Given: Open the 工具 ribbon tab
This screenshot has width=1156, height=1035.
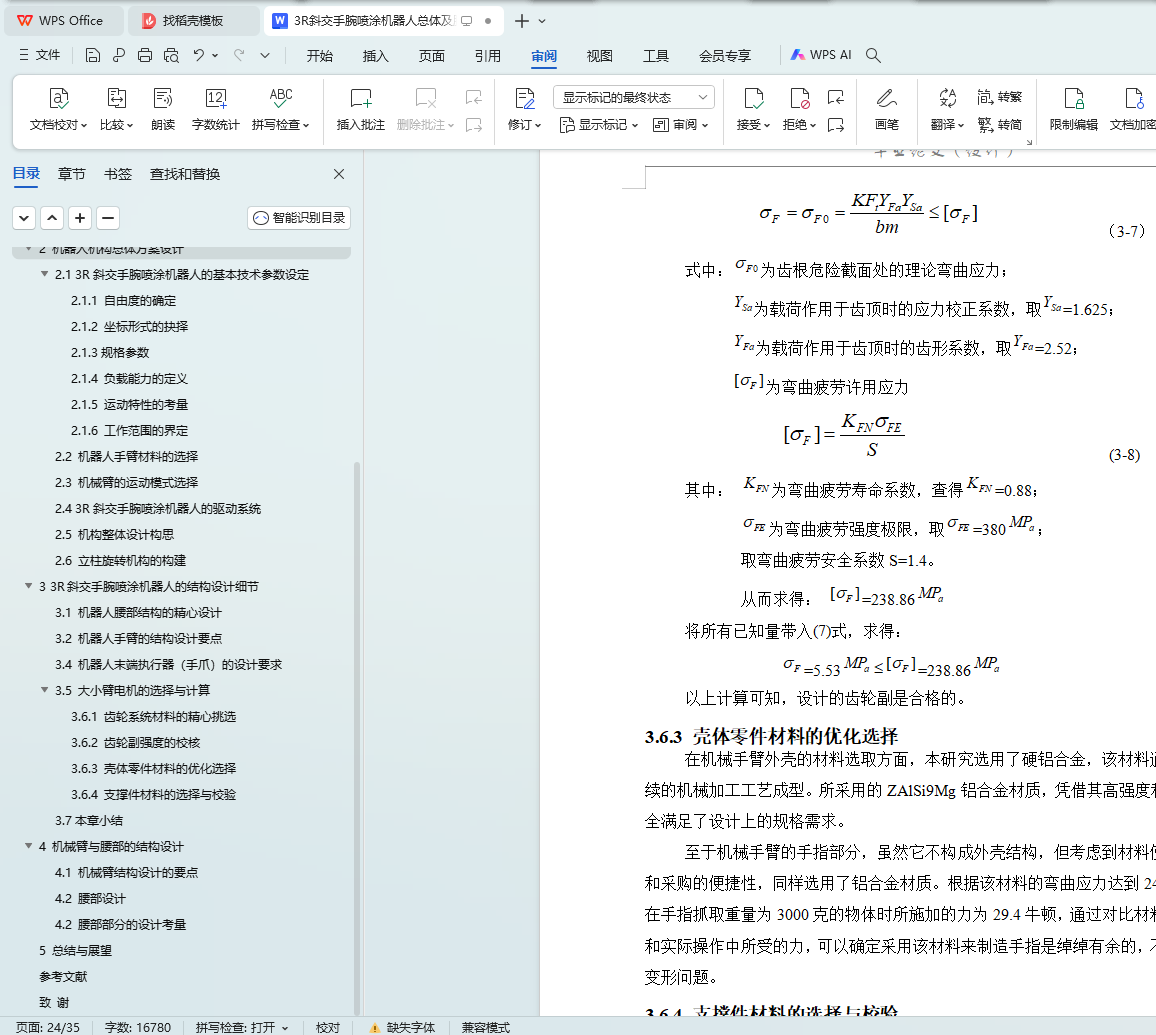Looking at the screenshot, I should pos(655,56).
